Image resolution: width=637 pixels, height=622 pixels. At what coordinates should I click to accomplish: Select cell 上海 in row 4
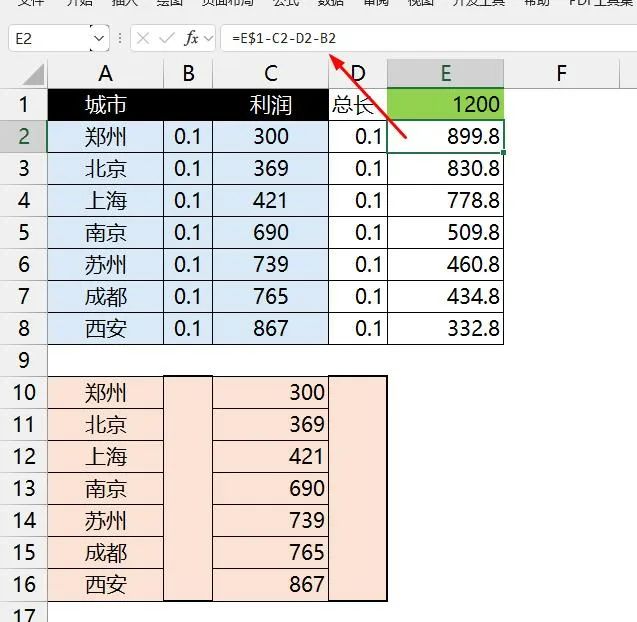coord(106,201)
